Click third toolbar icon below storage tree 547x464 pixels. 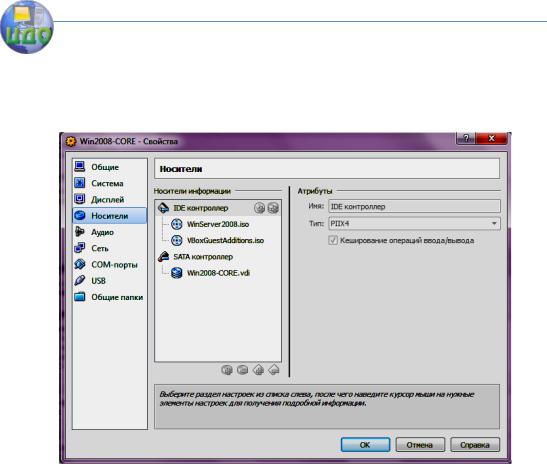pos(258,369)
